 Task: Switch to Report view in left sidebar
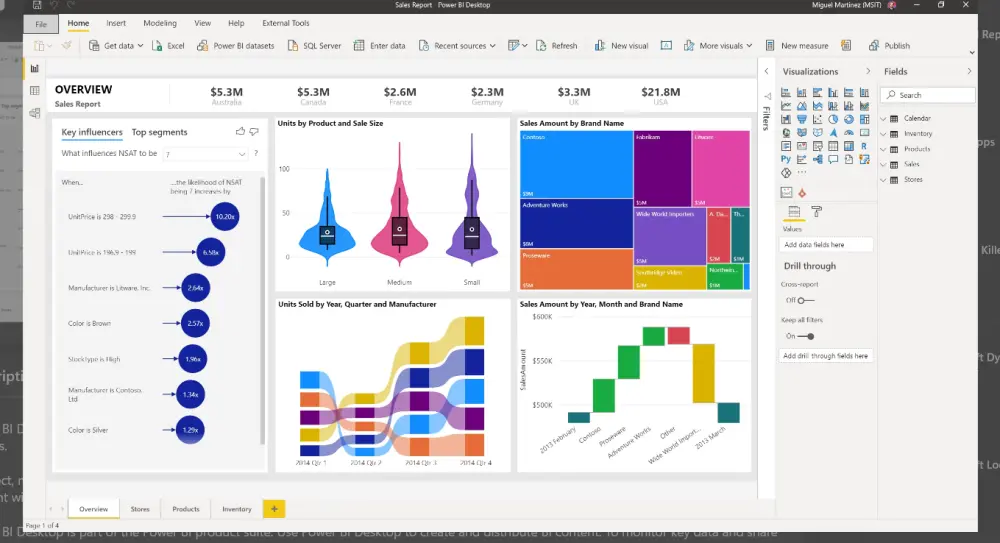click(x=34, y=68)
